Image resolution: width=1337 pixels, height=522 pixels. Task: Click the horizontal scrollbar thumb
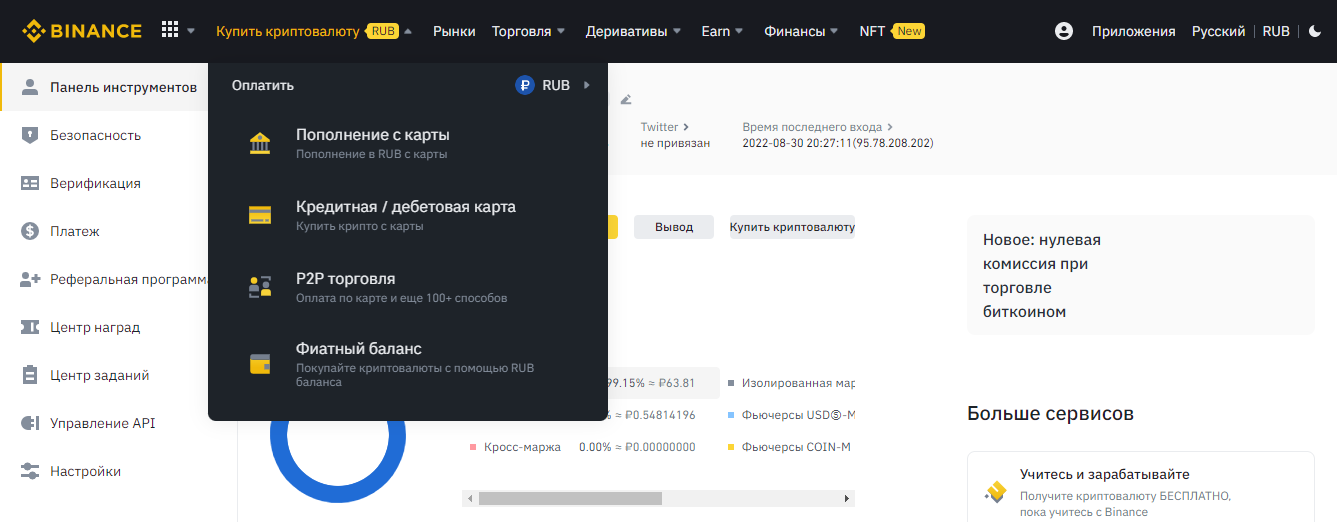pos(570,498)
